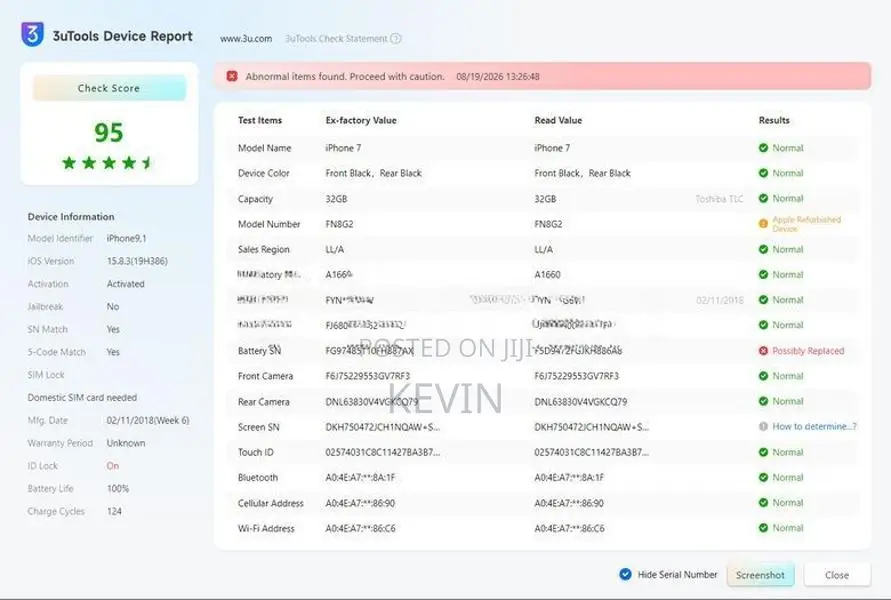Click the Screen SN row label
This screenshot has height=600, width=891.
(x=259, y=427)
